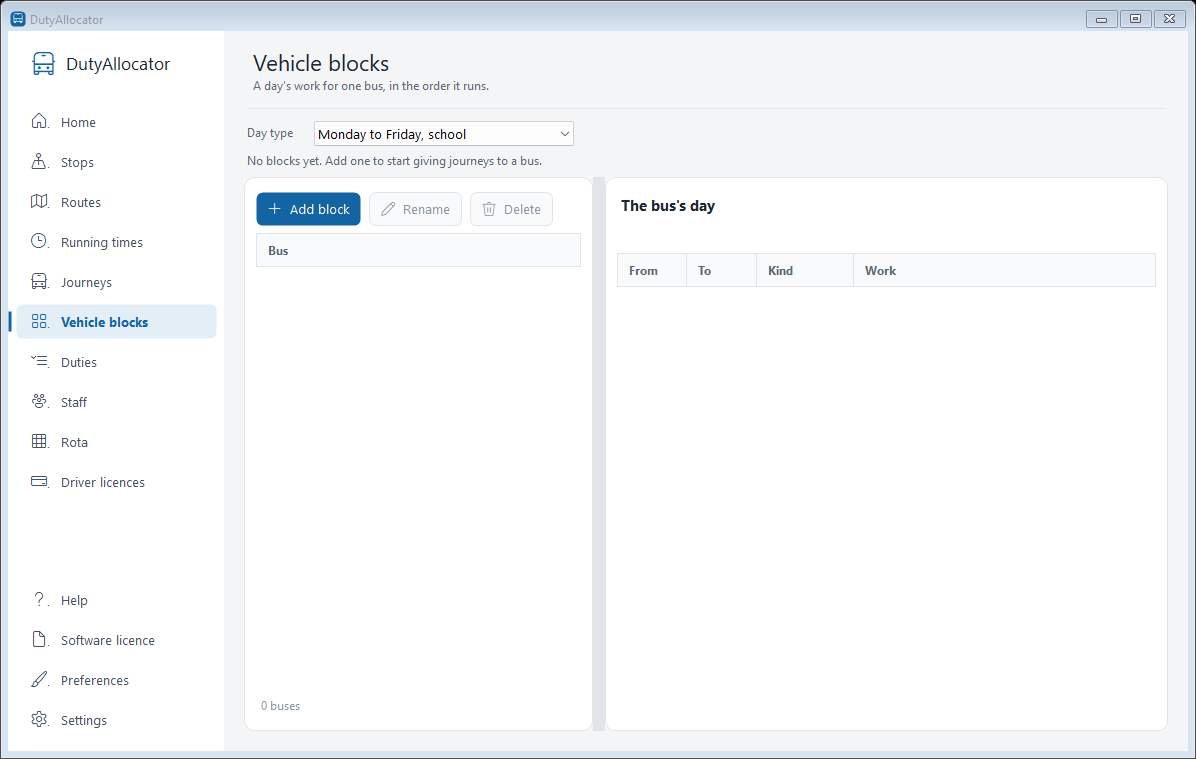This screenshot has height=759, width=1196.
Task: Click the Delete button label
Action: point(522,209)
